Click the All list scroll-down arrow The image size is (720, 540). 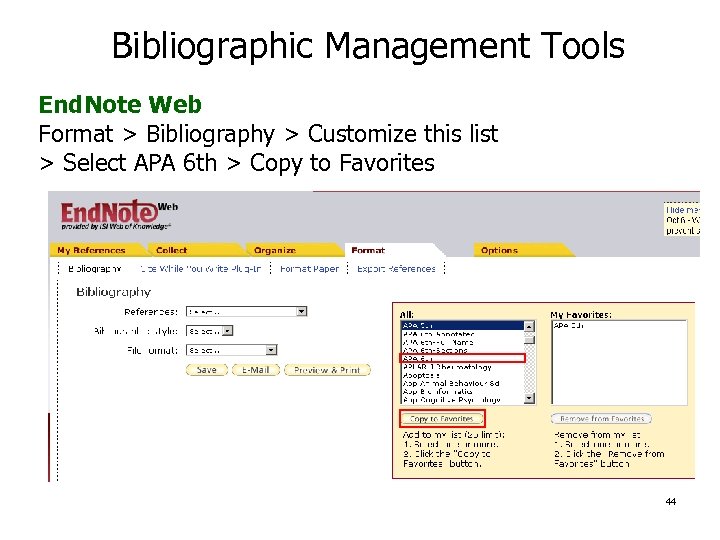(529, 399)
